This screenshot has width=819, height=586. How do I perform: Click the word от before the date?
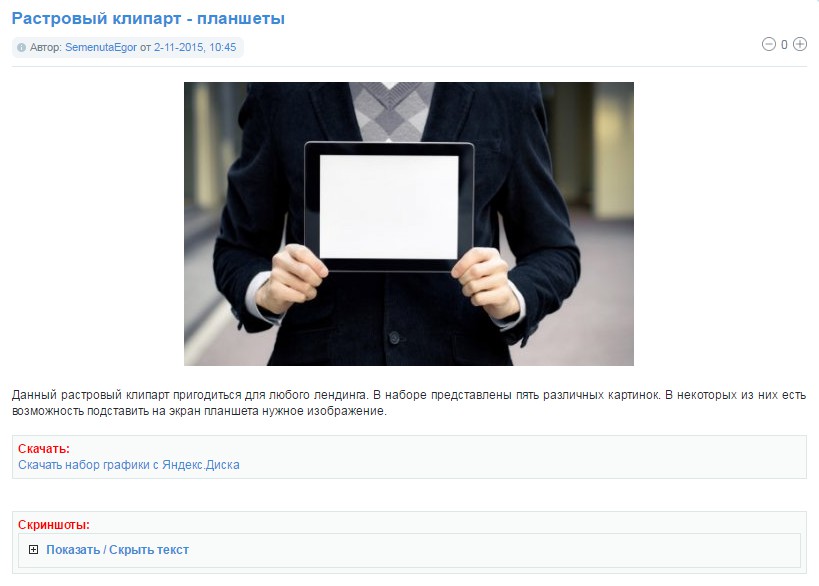(x=145, y=47)
